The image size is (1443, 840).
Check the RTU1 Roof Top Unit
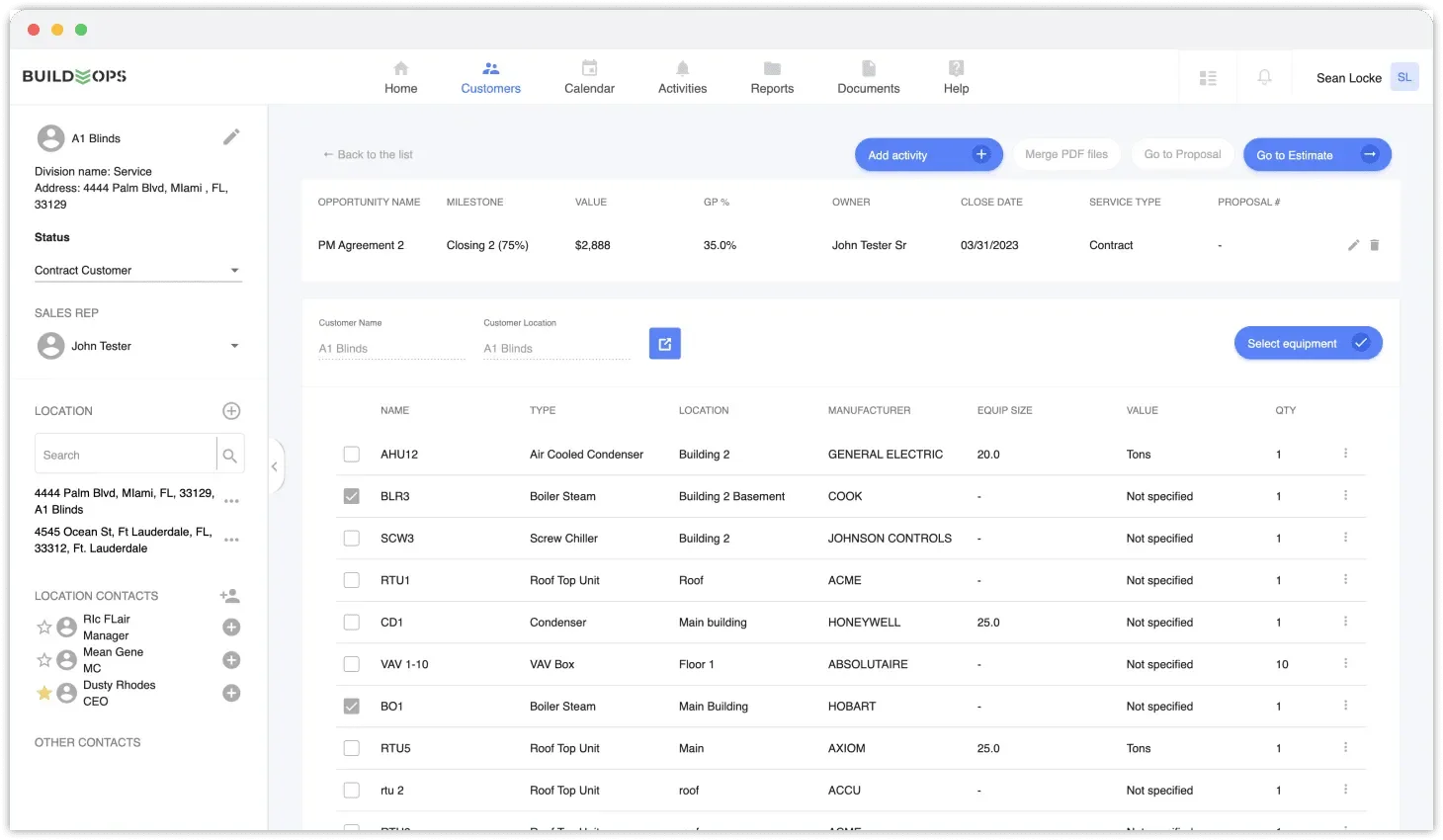[x=351, y=580]
